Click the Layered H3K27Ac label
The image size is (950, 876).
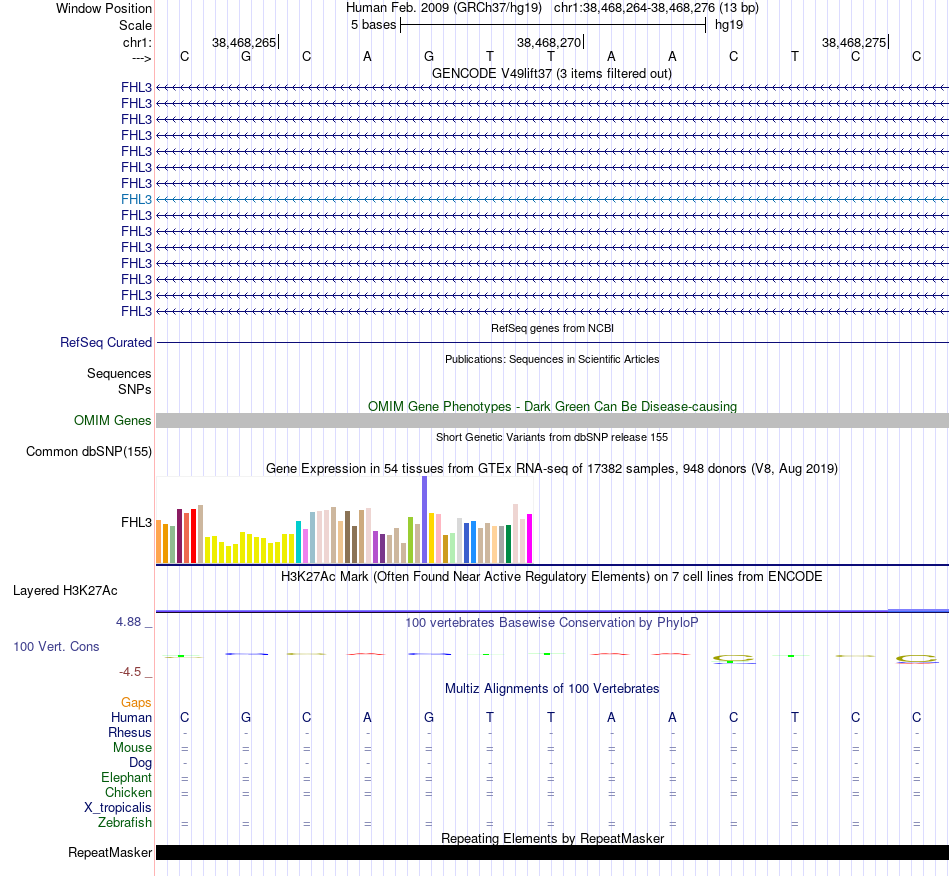(65, 591)
